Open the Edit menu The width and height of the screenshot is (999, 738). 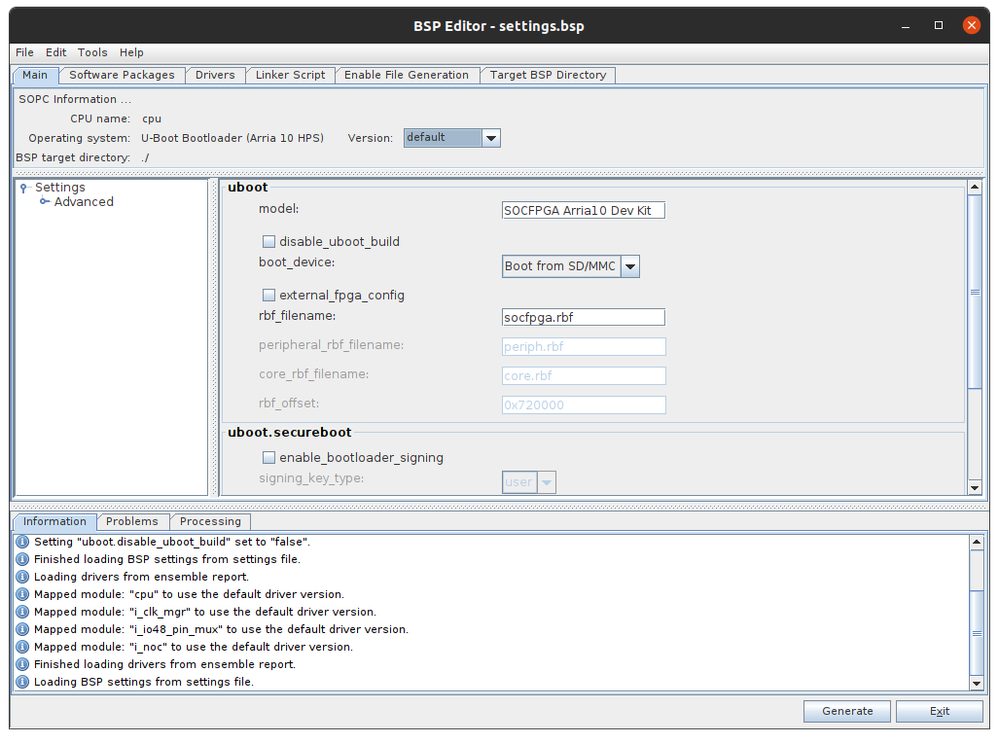point(56,52)
